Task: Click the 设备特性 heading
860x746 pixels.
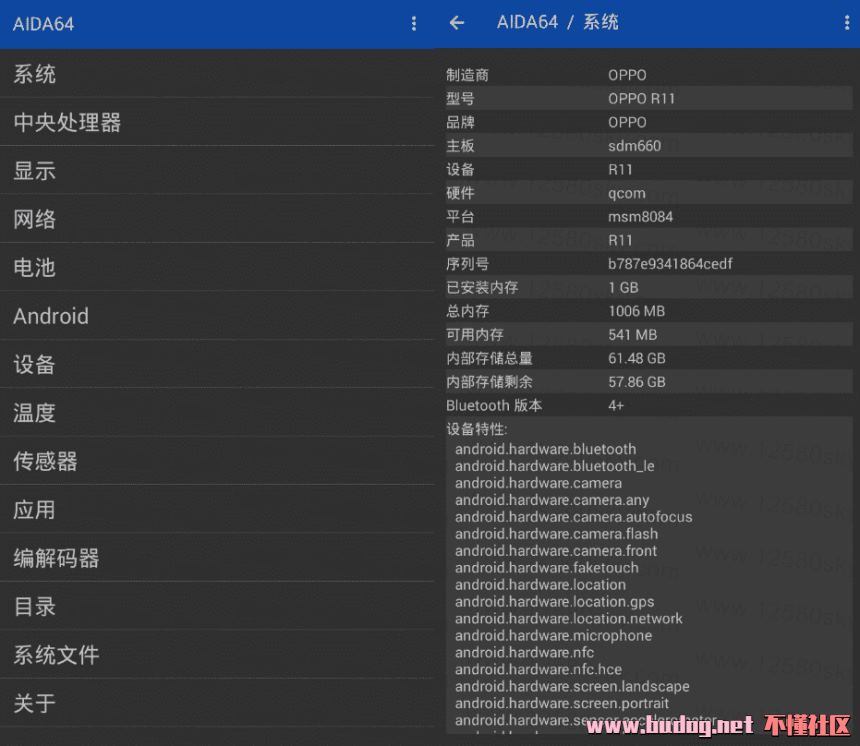Action: click(x=477, y=429)
